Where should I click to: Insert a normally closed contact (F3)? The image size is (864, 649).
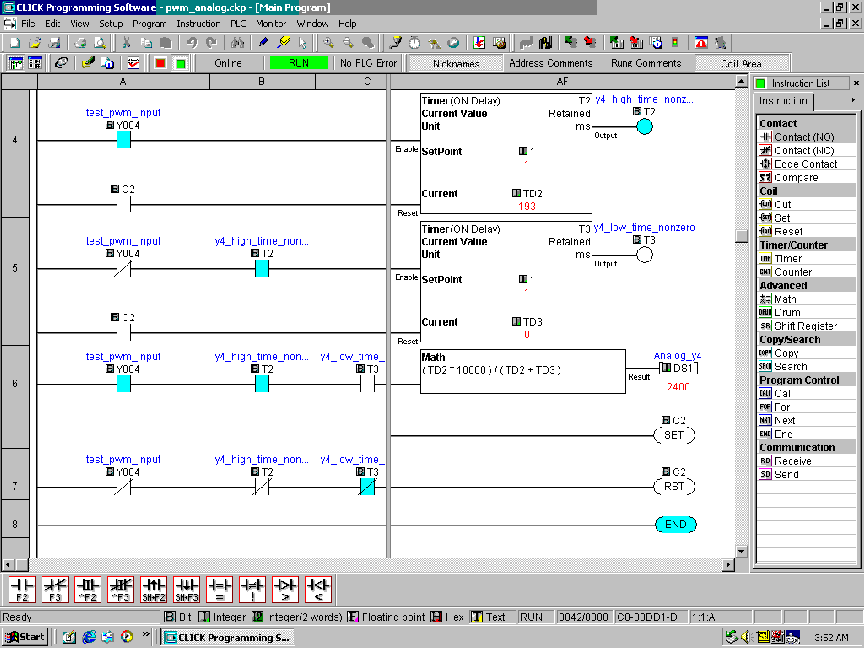[55, 589]
